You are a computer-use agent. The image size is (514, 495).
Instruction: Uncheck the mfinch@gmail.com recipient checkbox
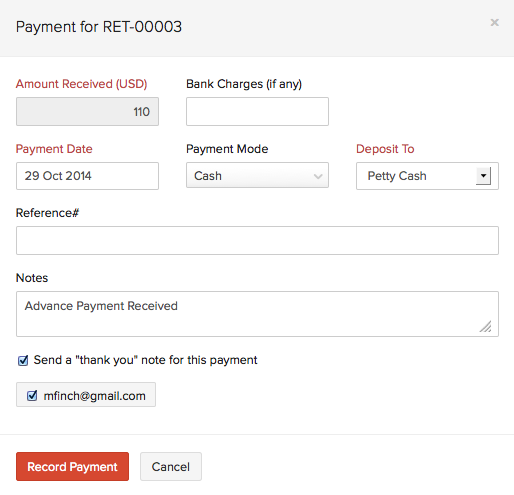point(32,396)
